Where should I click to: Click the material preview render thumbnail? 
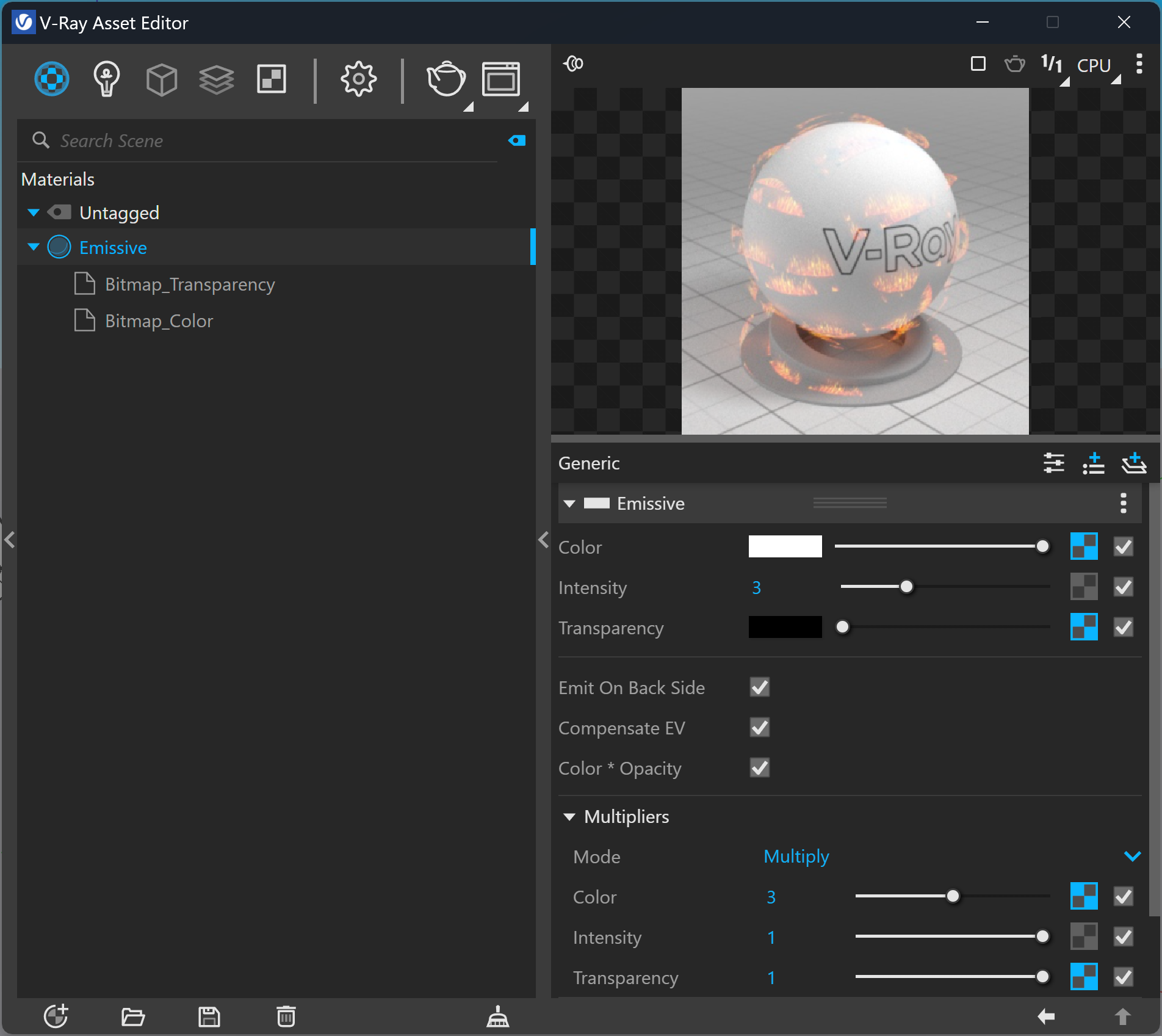pyautogui.click(x=855, y=261)
